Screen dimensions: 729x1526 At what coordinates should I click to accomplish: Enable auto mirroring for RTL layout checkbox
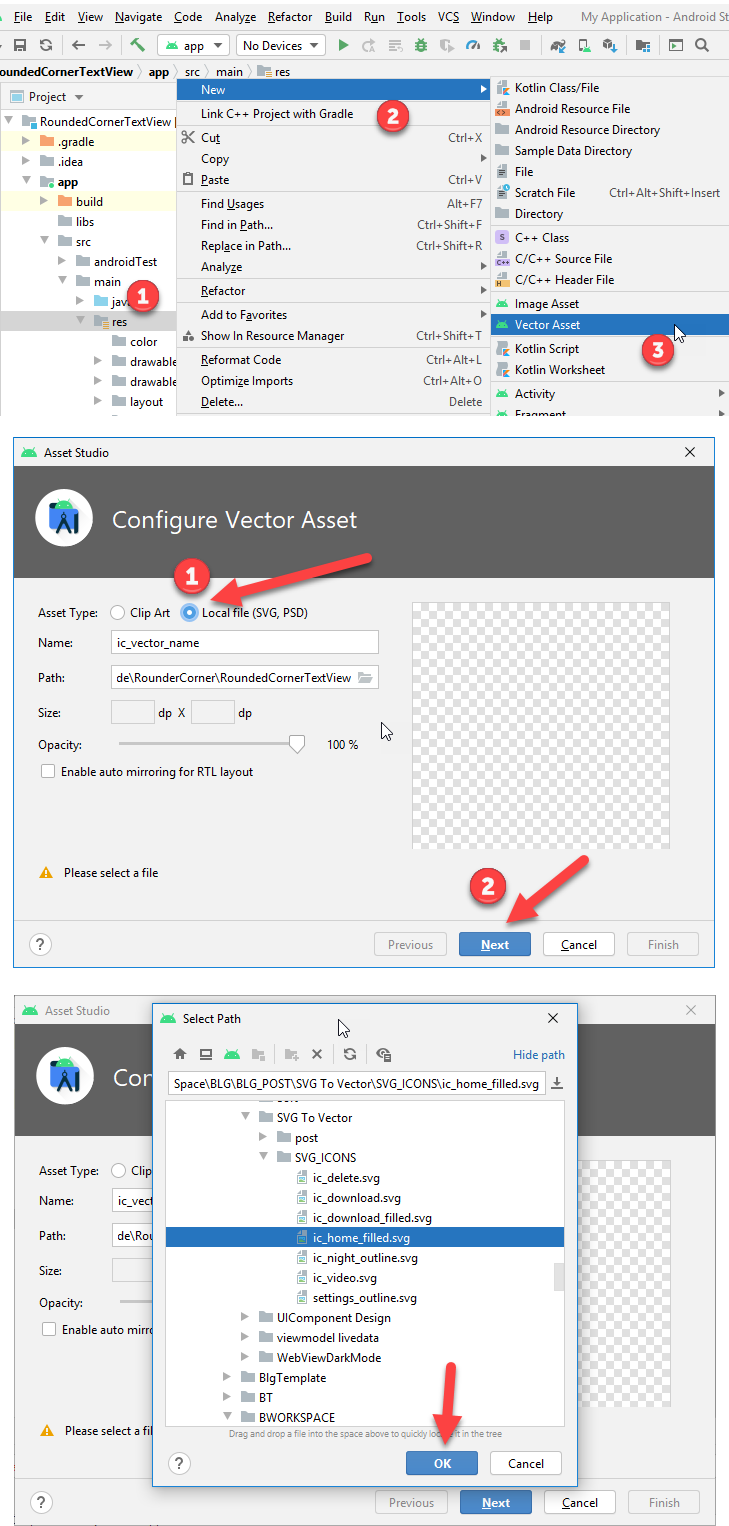47,771
